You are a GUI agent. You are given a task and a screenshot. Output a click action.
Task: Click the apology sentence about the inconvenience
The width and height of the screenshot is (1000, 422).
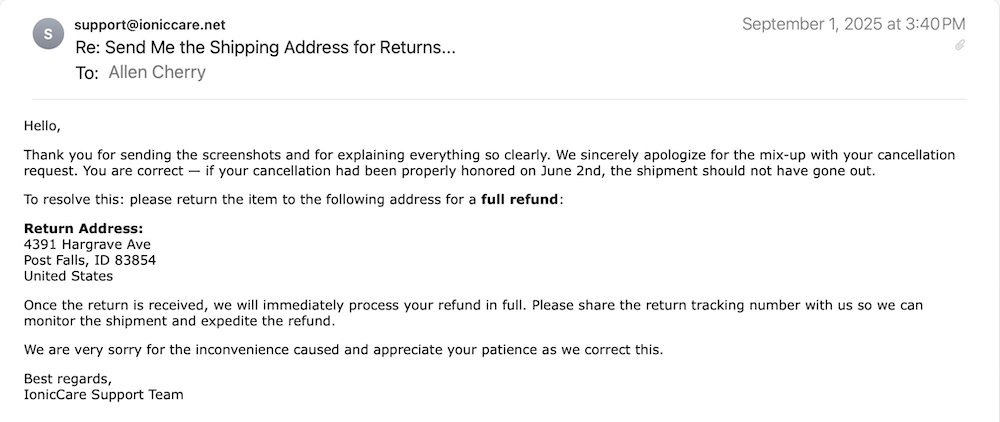click(343, 350)
